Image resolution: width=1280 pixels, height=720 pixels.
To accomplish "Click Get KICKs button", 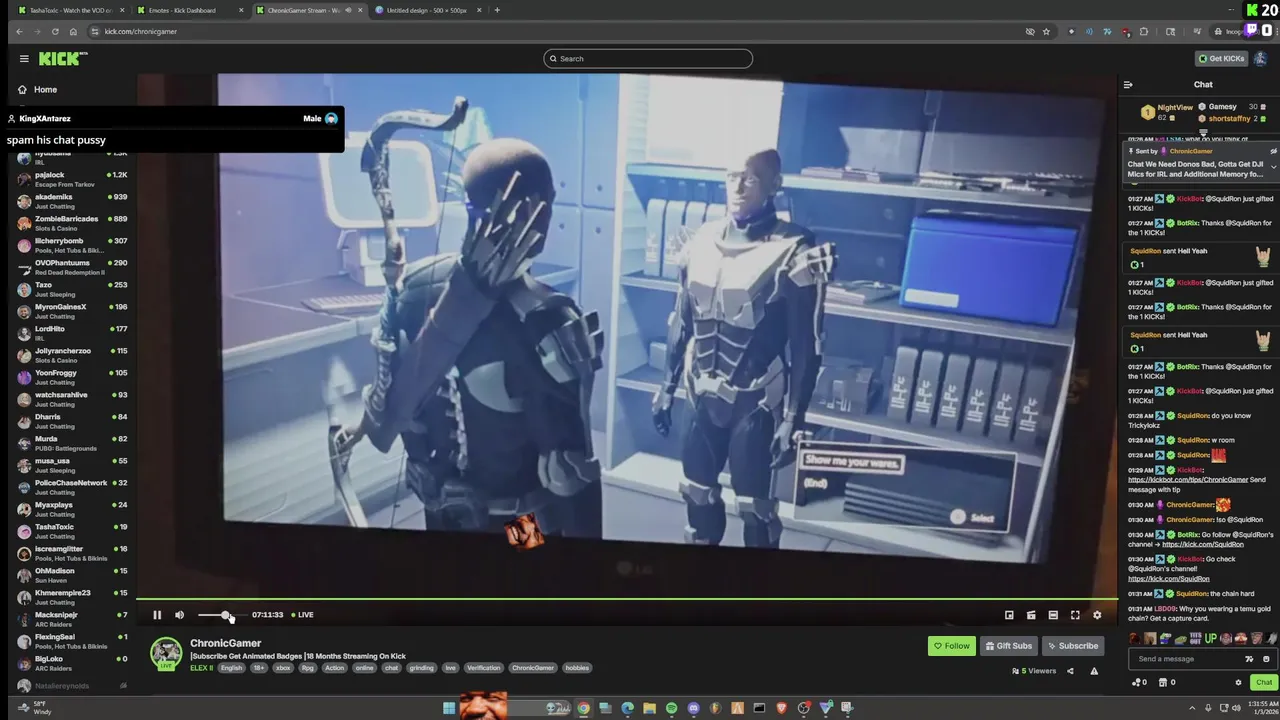I will click(1221, 59).
